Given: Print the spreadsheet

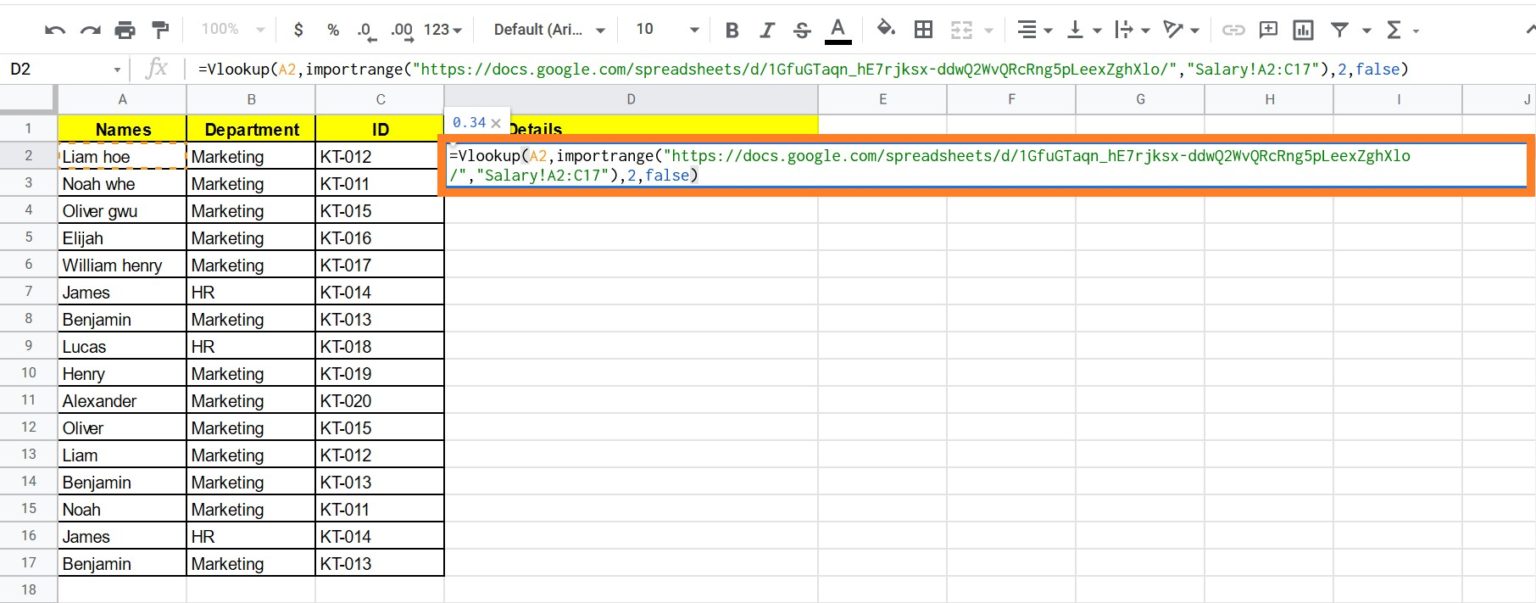Looking at the screenshot, I should coord(125,30).
